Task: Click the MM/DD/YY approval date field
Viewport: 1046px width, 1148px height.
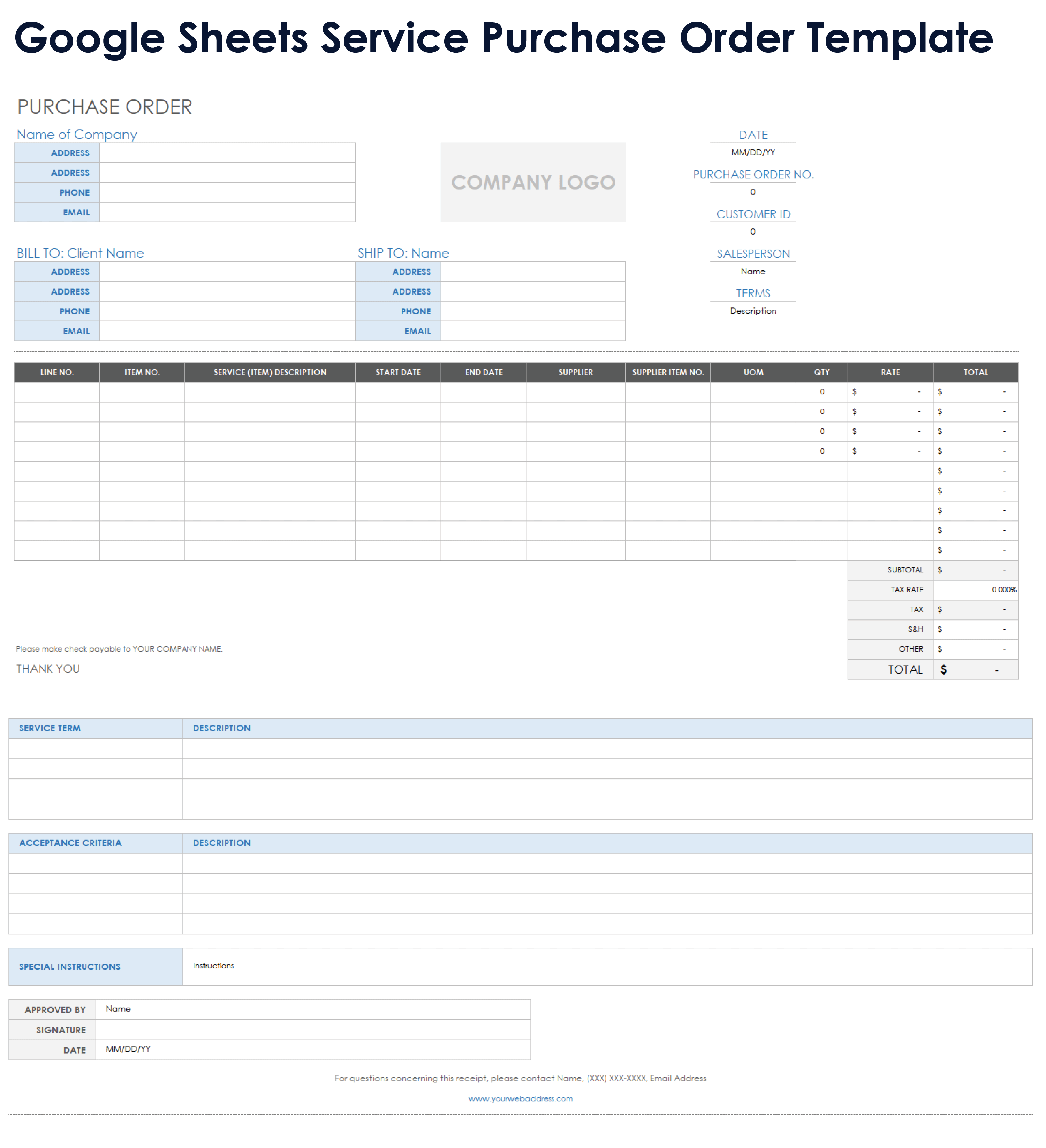Action: tap(313, 1050)
